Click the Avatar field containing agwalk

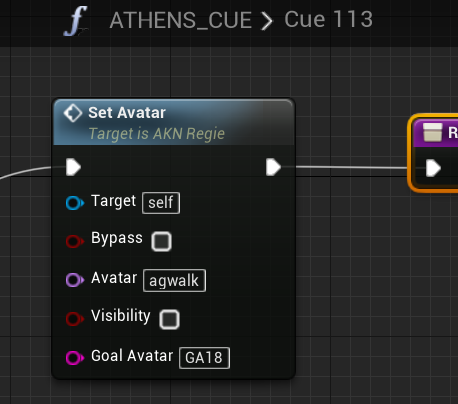coord(174,281)
